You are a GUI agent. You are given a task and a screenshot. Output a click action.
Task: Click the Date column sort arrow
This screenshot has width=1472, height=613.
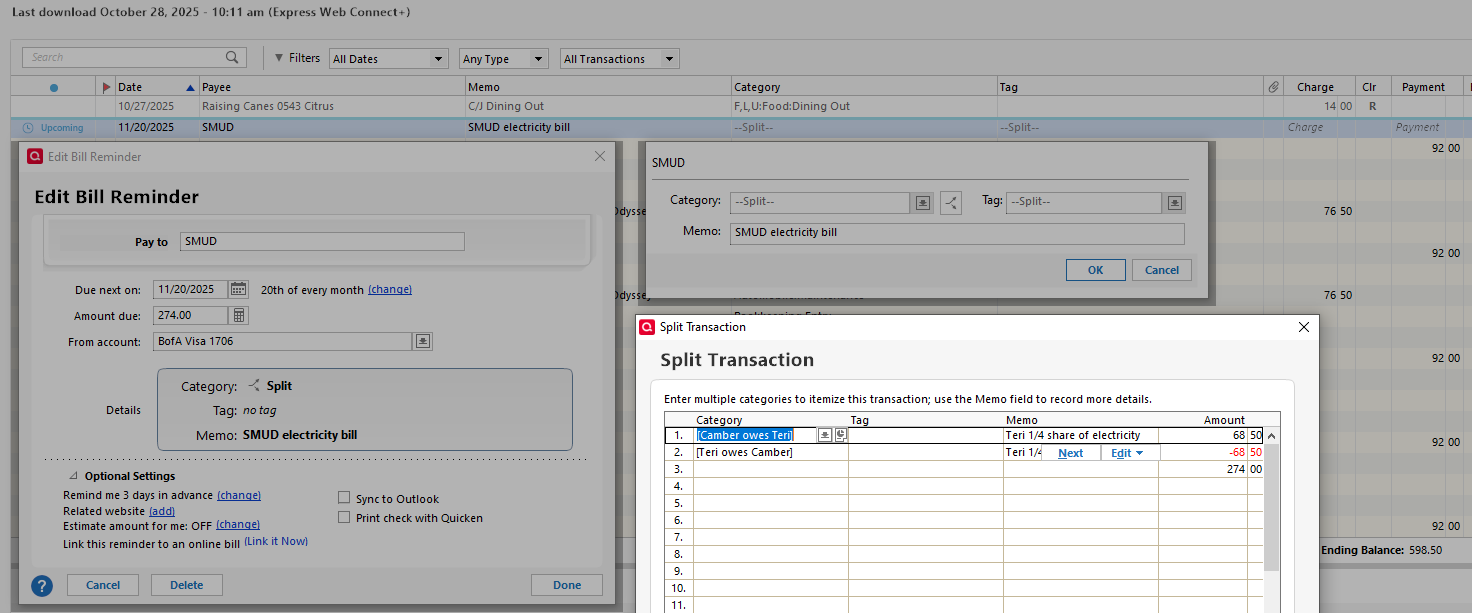click(x=190, y=87)
